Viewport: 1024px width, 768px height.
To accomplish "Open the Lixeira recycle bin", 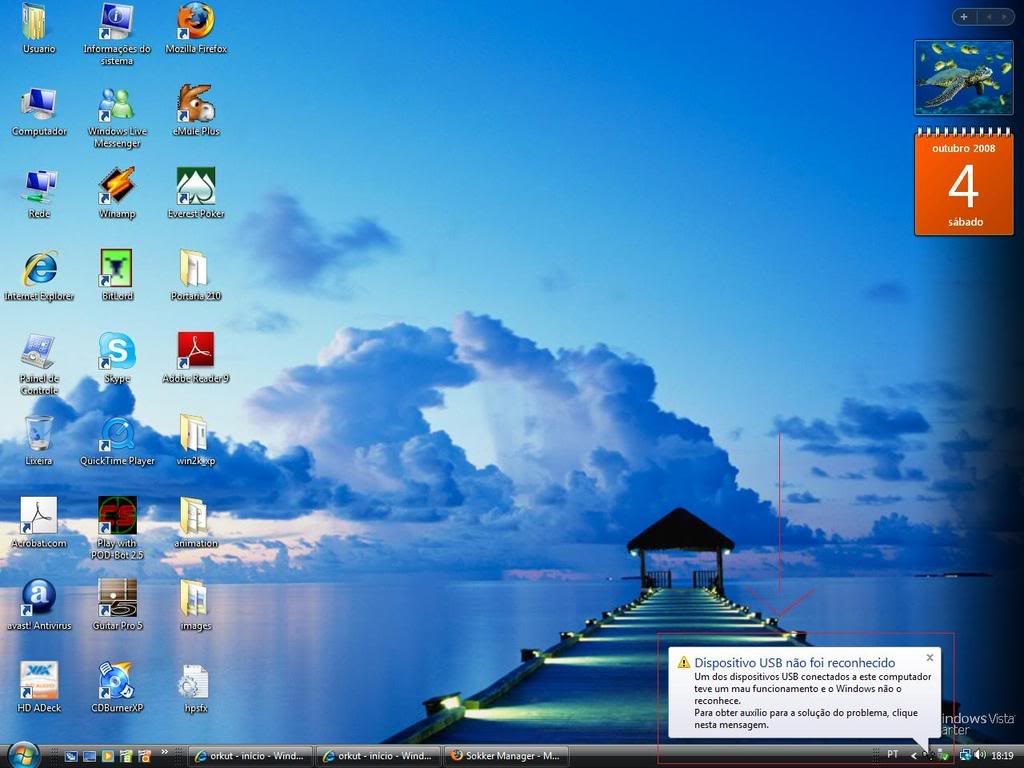I will [x=39, y=434].
